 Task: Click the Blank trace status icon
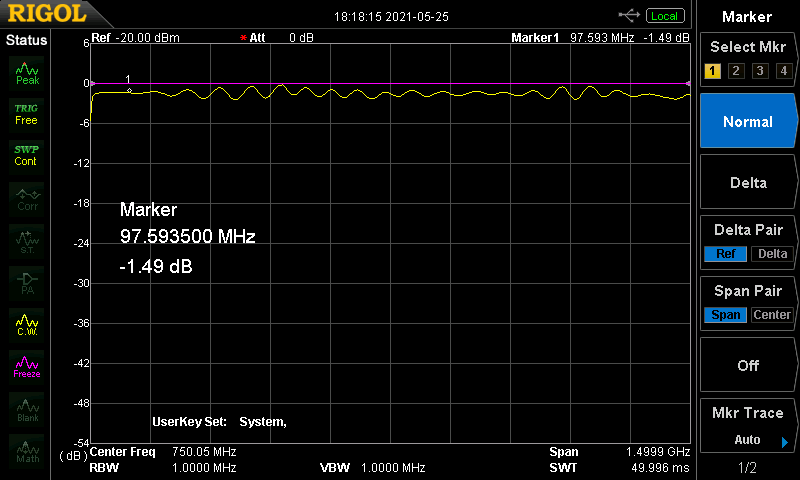pos(27,411)
